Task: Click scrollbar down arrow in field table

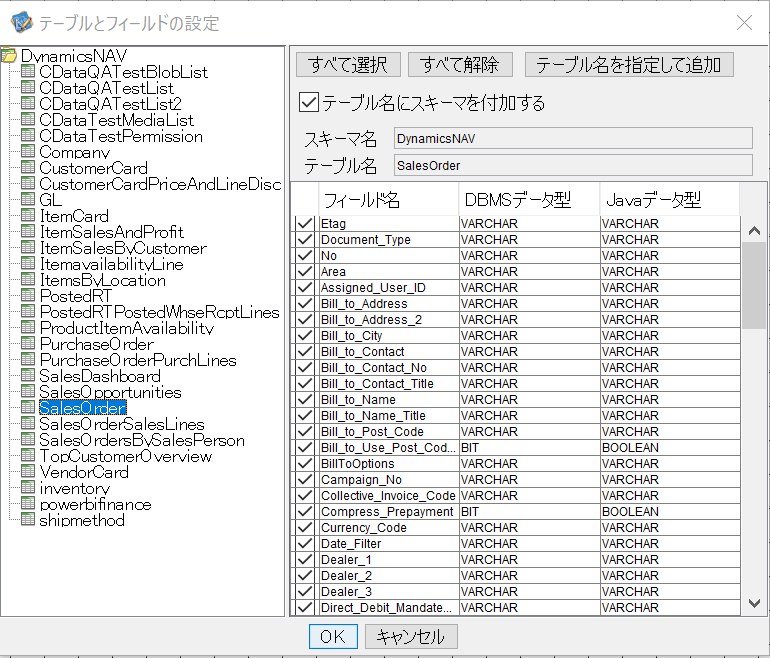Action: click(754, 603)
